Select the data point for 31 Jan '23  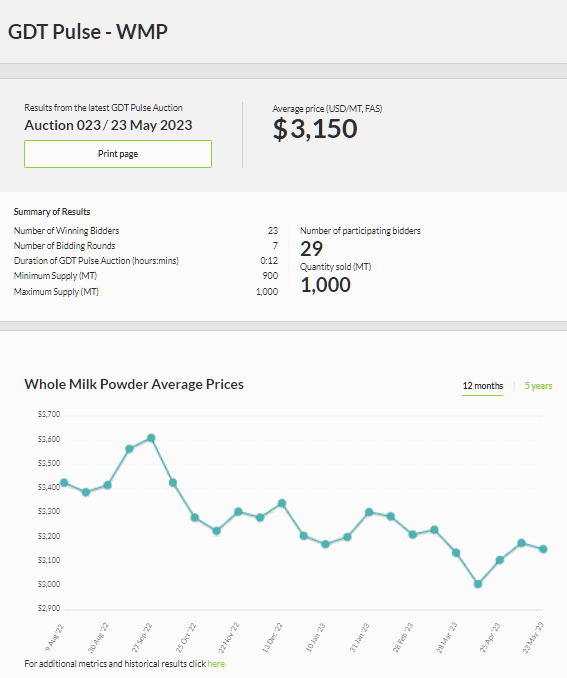coord(369,512)
